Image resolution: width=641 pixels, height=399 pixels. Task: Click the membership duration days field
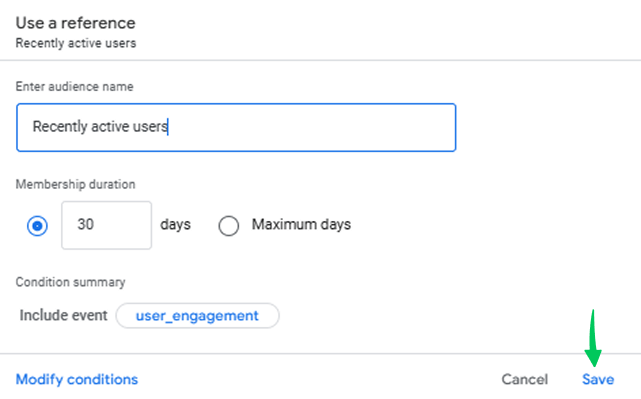coord(106,225)
